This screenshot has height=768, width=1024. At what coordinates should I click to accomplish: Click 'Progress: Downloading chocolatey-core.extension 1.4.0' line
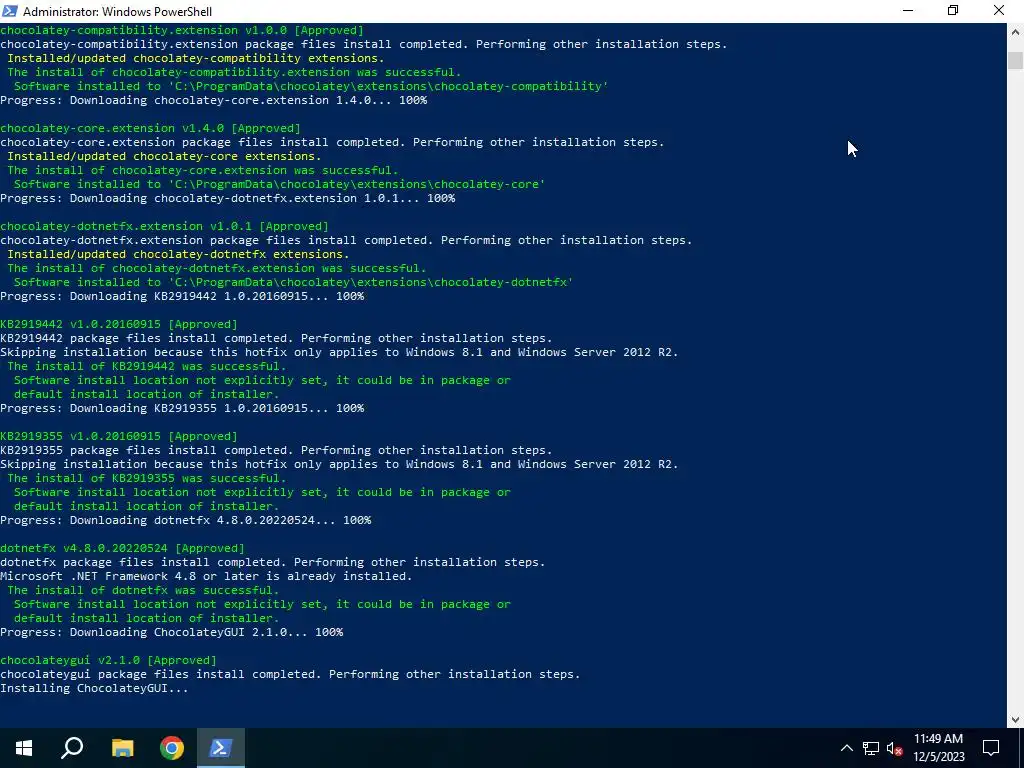(214, 100)
